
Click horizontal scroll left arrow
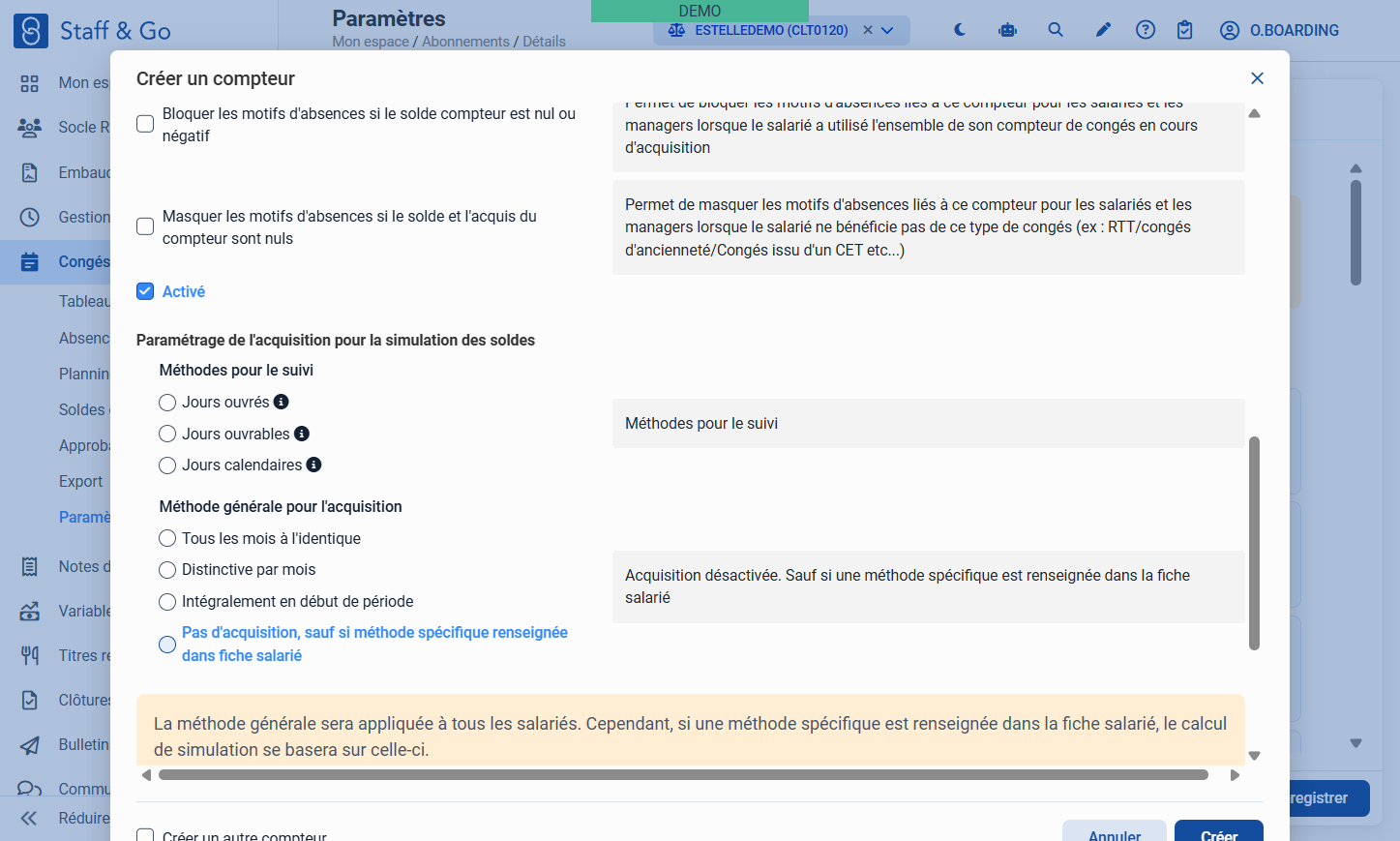coord(146,775)
